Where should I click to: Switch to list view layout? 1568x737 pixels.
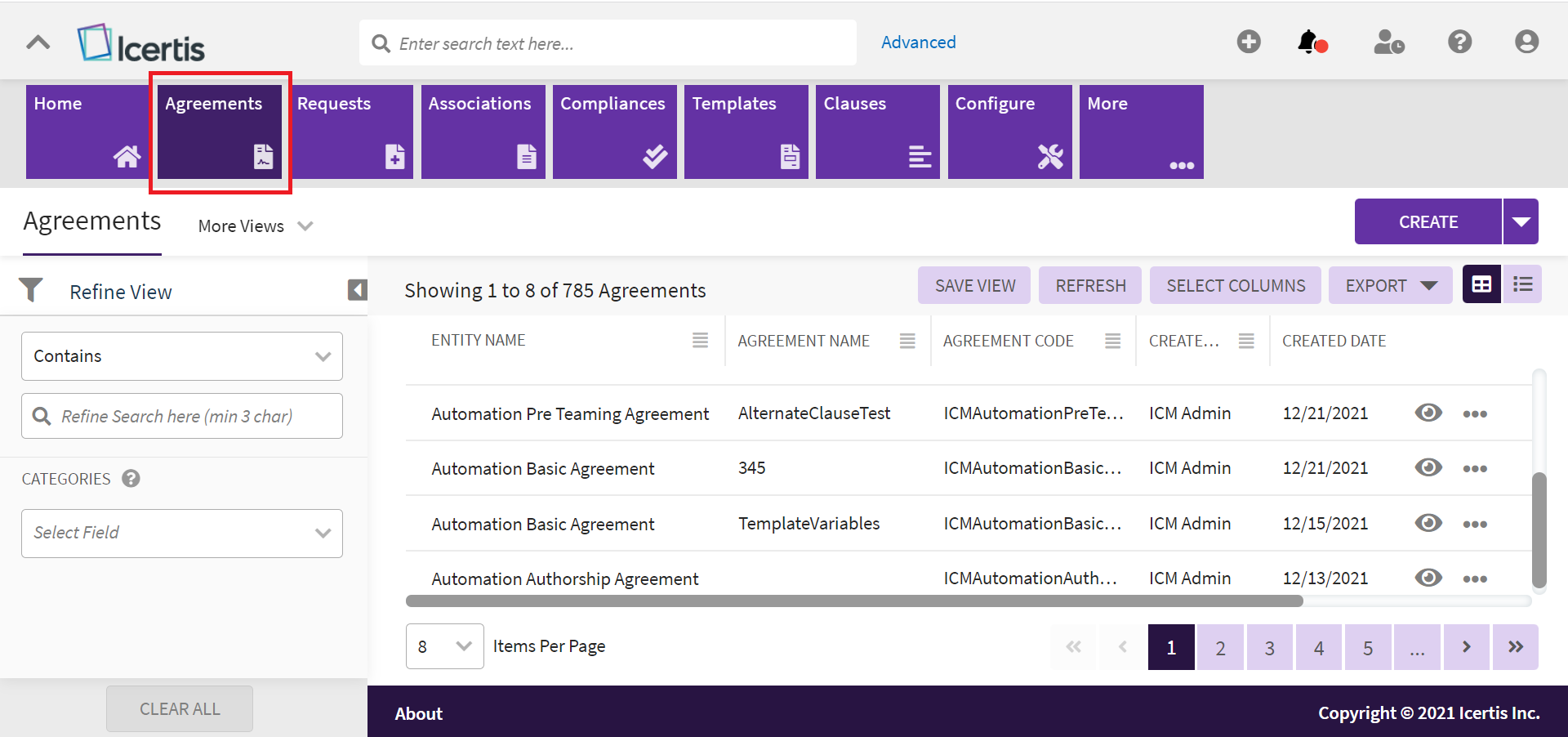(x=1522, y=284)
